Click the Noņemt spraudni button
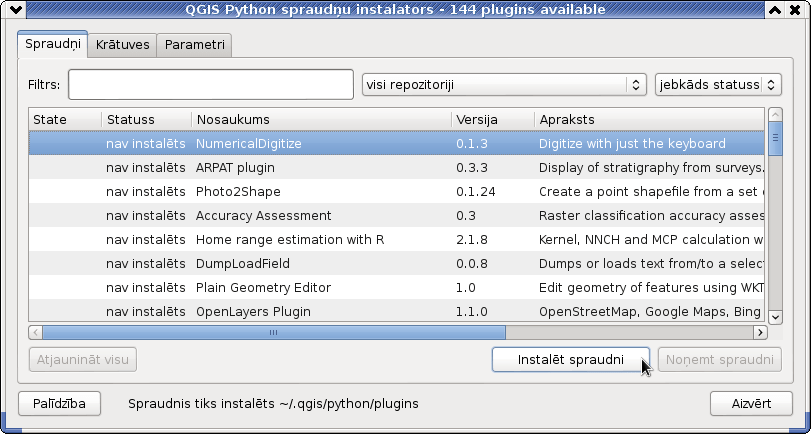811x434 pixels. click(719, 360)
